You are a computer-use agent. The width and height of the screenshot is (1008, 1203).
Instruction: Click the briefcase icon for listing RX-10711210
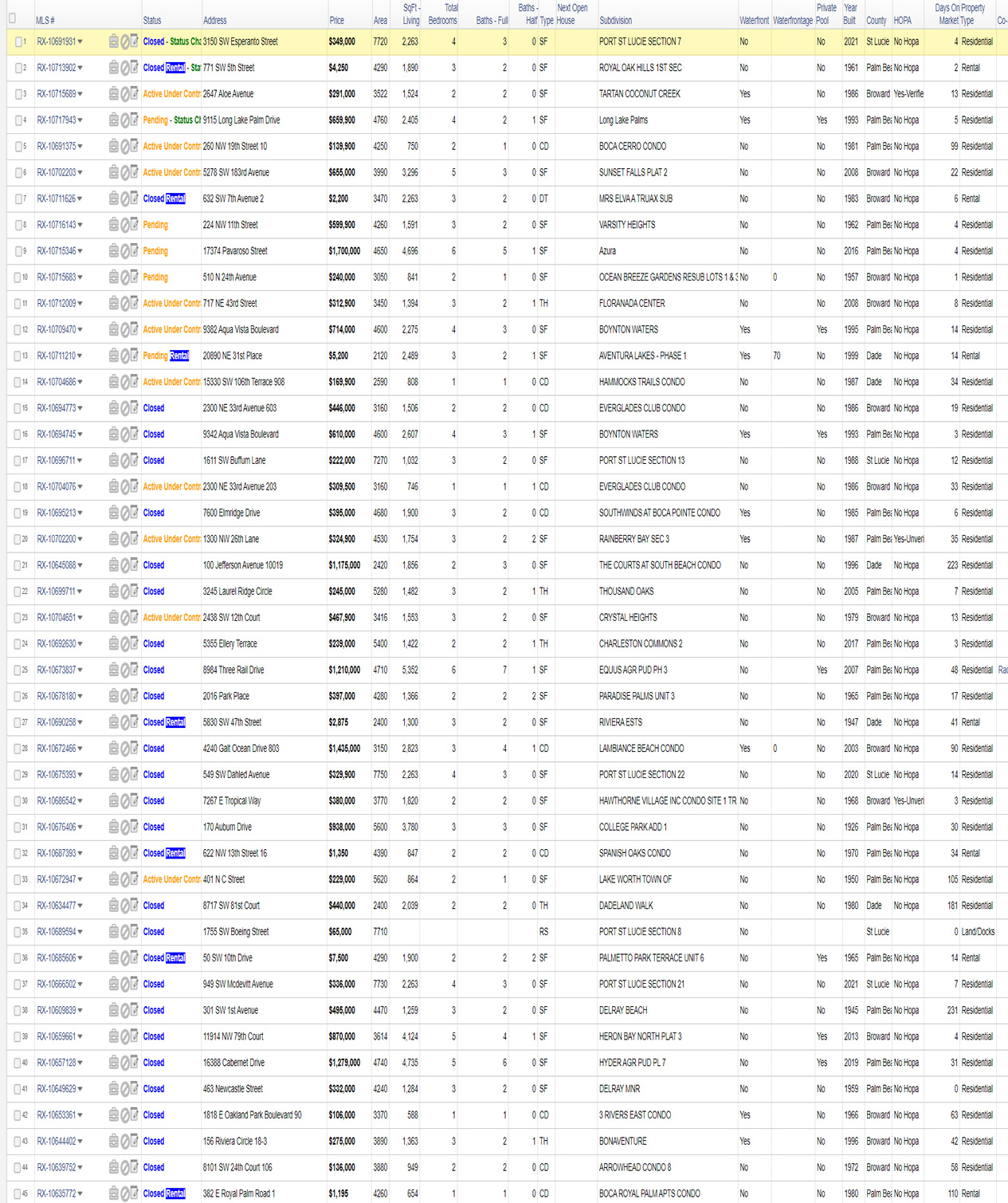[x=113, y=356]
